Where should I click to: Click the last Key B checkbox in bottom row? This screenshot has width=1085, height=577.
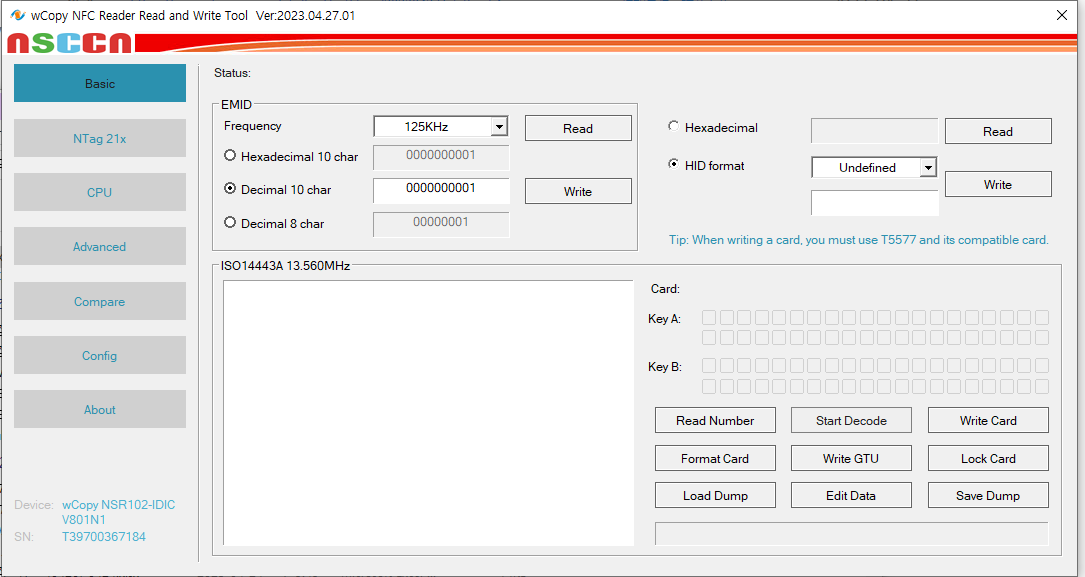point(1041,386)
